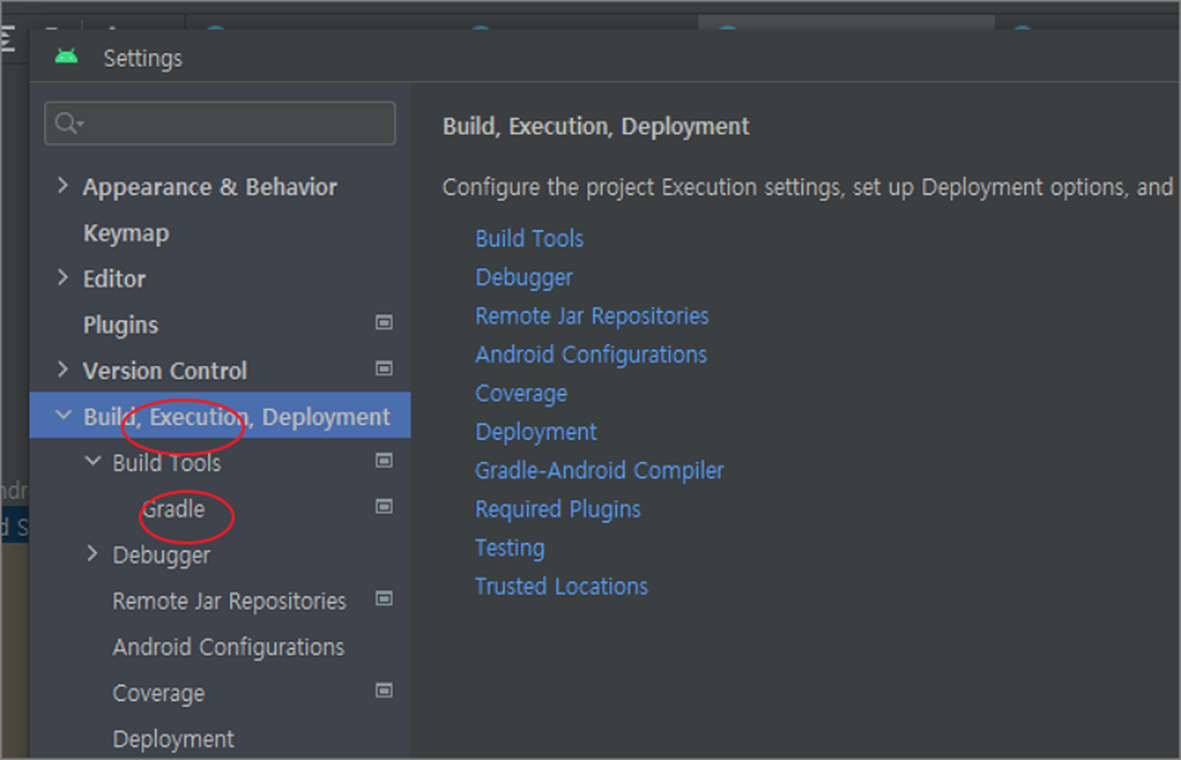The height and width of the screenshot is (760, 1181).
Task: Select Build, Execution, Deployment in sidebar
Action: click(x=237, y=417)
